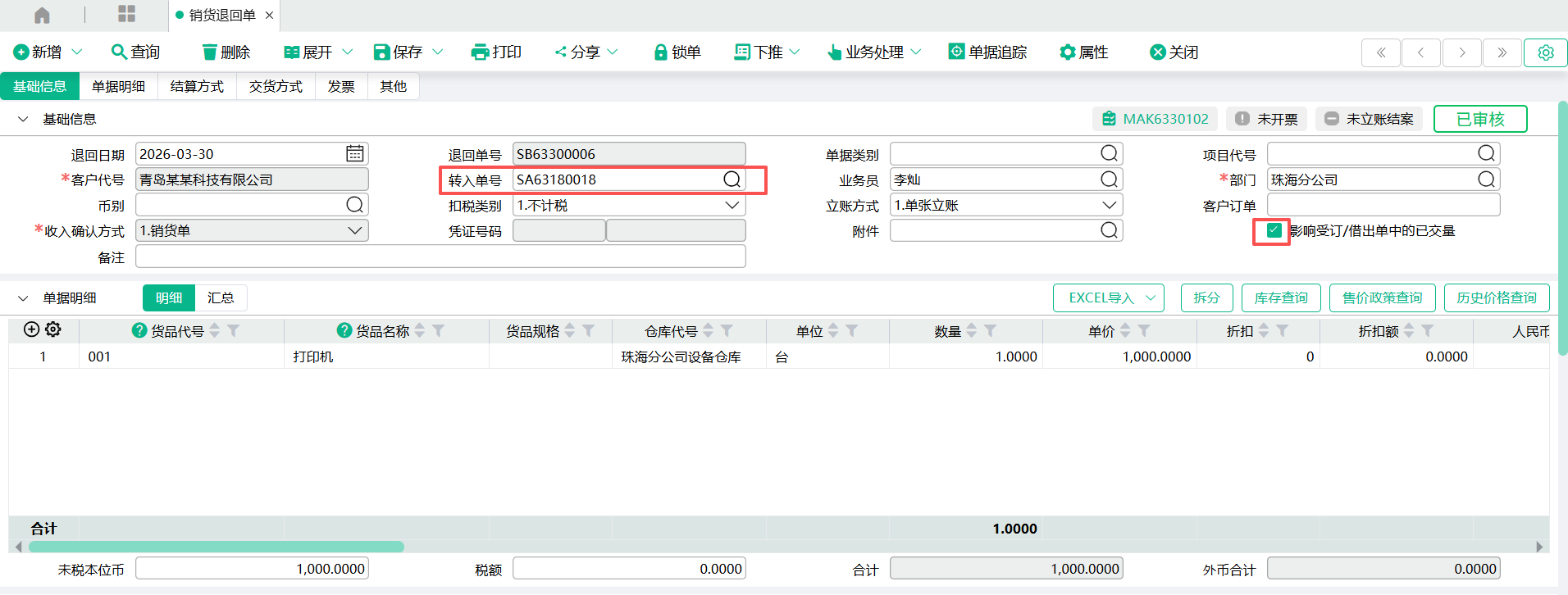Click the calendar icon for 退回日期
Image resolution: width=1568 pixels, height=595 pixels.
354,154
